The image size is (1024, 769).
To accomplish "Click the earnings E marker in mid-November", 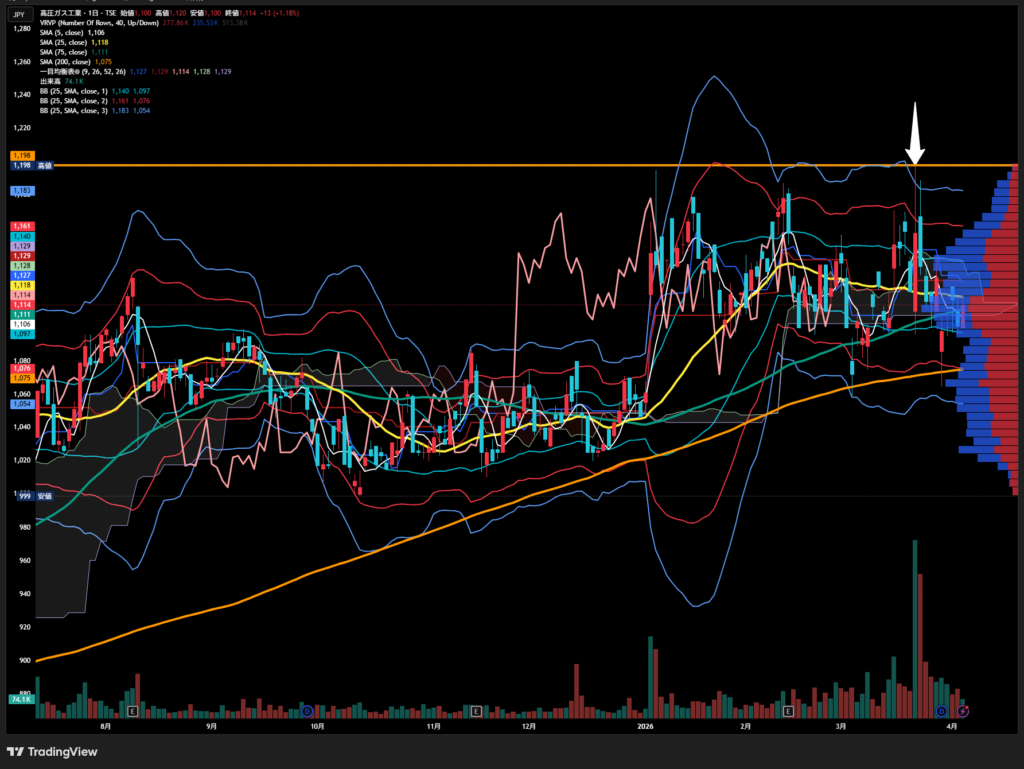I will pos(476,710).
